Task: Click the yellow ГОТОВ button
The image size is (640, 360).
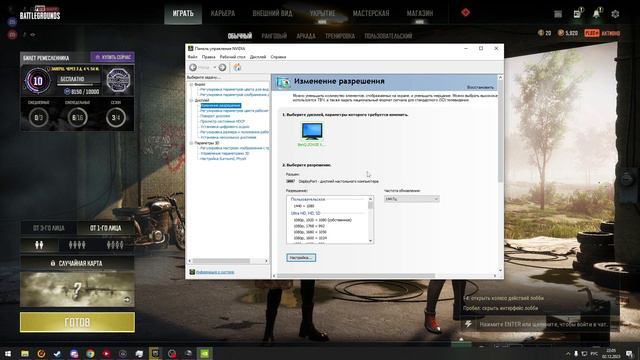Action: (x=77, y=322)
